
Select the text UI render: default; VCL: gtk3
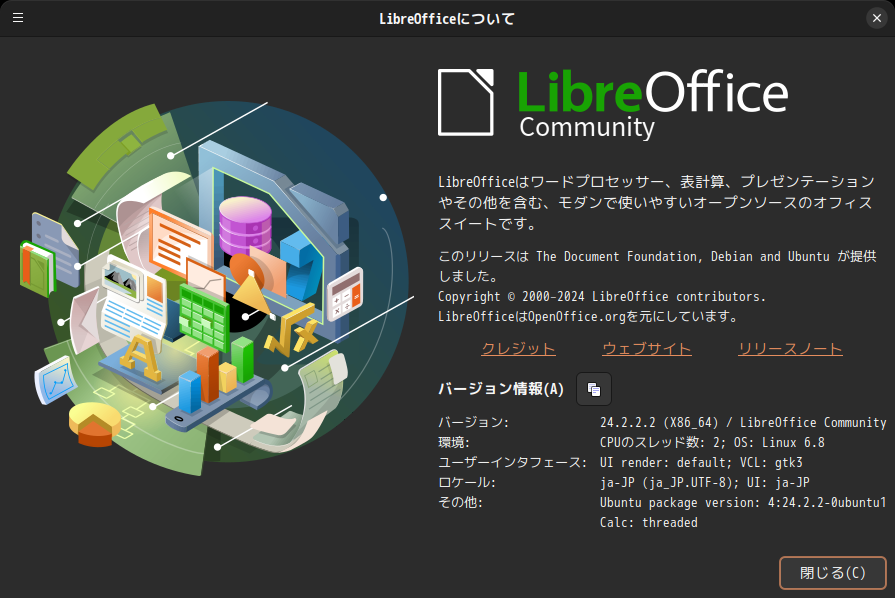[x=701, y=463]
